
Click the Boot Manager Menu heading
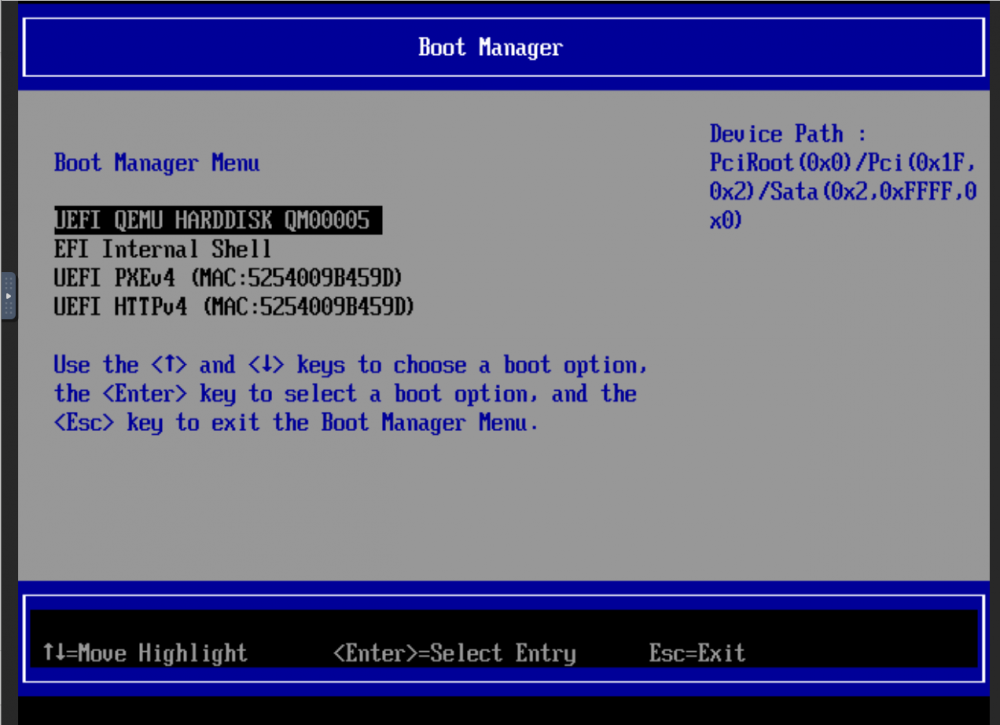click(x=157, y=163)
